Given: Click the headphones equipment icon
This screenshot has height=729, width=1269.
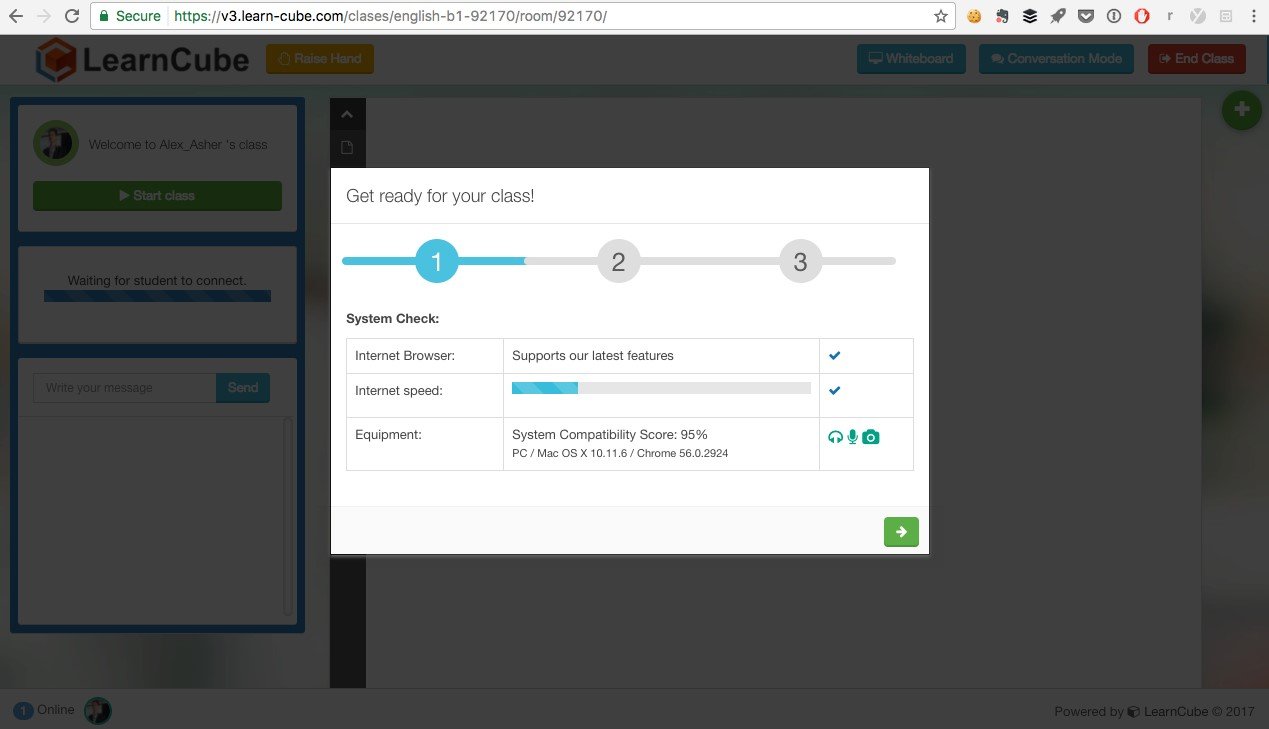Looking at the screenshot, I should 836,437.
